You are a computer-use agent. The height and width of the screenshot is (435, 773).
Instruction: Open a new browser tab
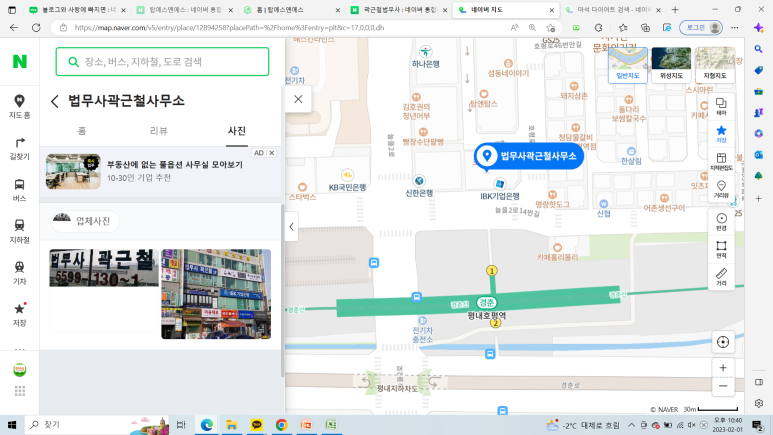(675, 10)
